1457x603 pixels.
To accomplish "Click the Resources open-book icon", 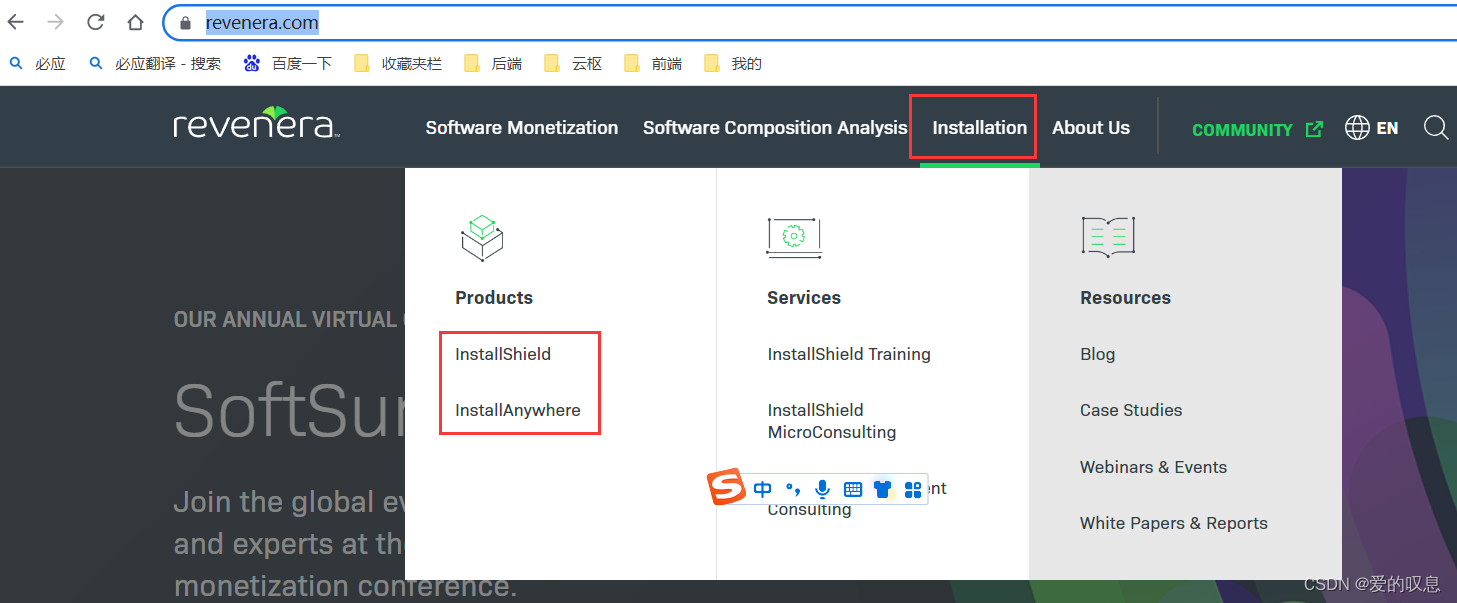I will click(1108, 237).
